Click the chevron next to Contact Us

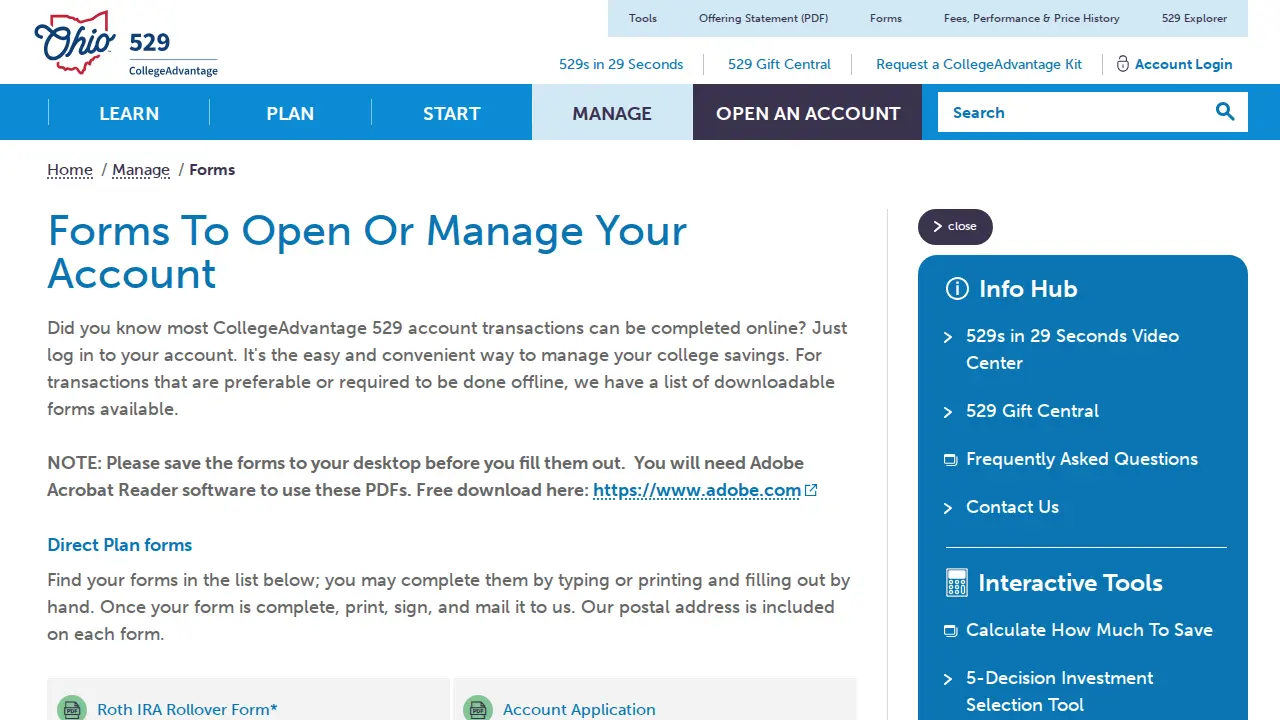948,508
